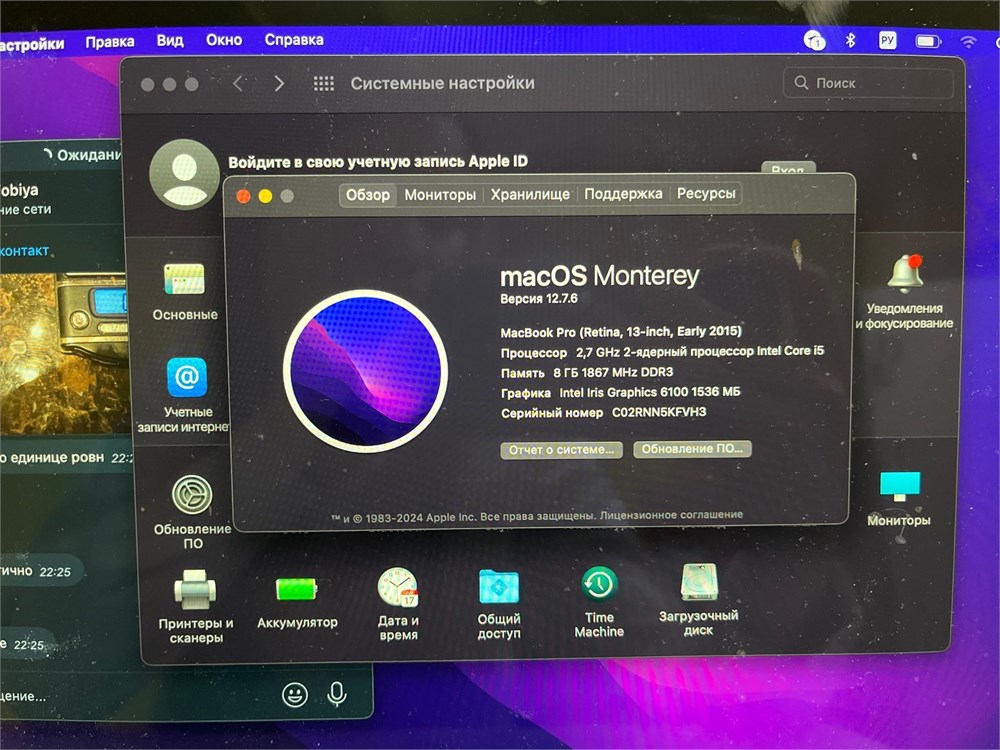Screen dimensions: 1000x750
Task: Open the photo thumbnail in chat window
Action: point(64,353)
